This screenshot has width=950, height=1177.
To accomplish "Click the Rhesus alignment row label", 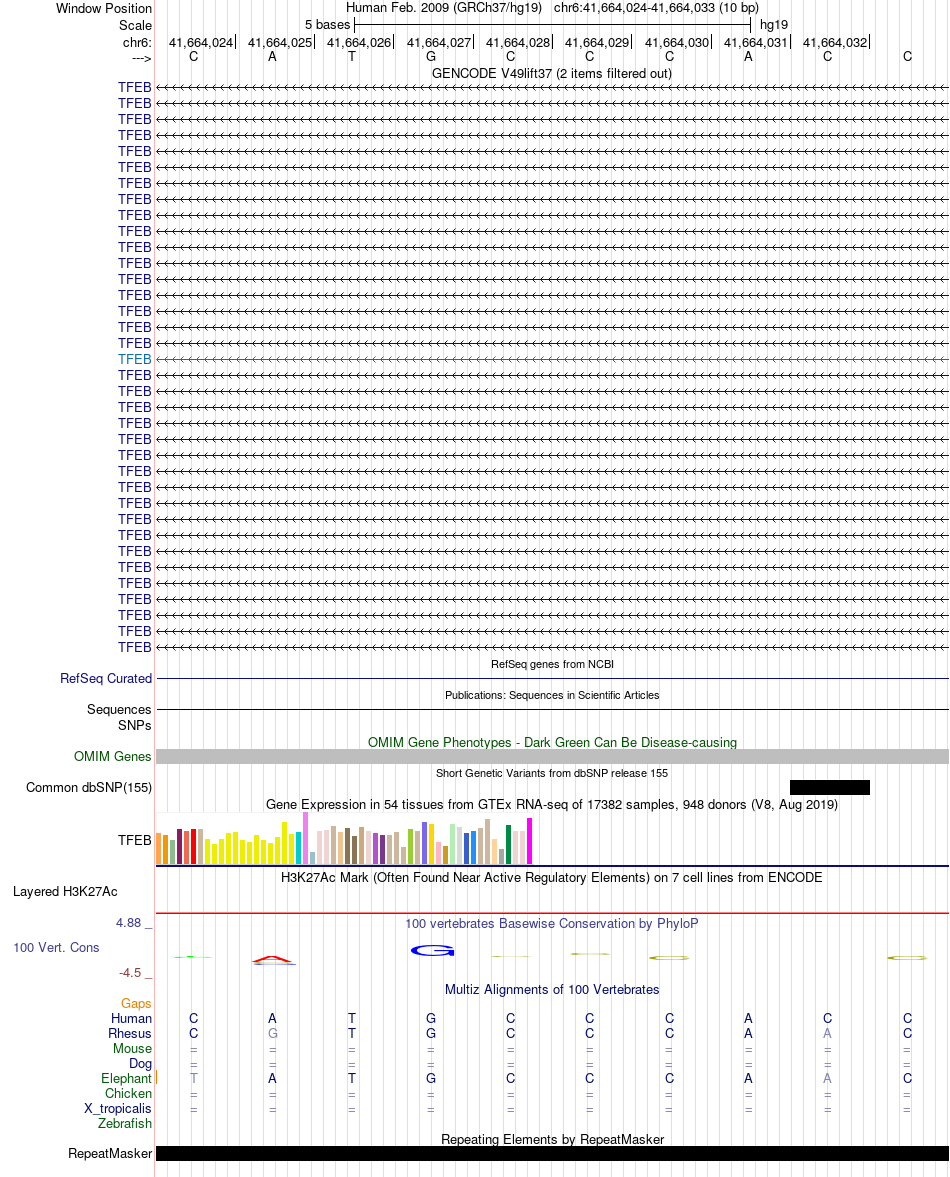I will pos(130,1033).
